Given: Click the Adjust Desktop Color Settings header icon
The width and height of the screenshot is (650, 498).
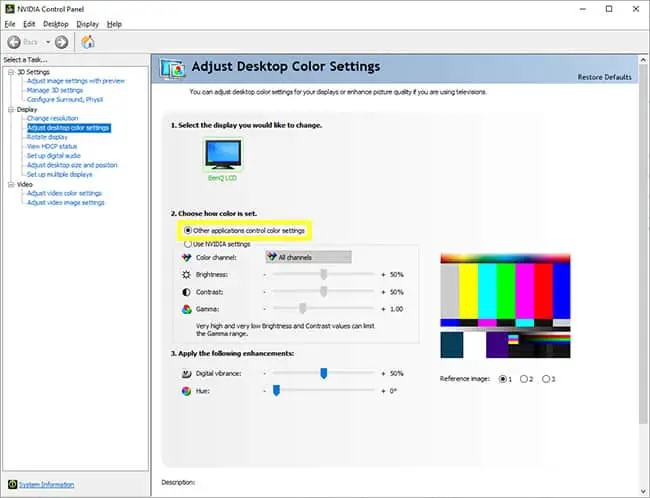Looking at the screenshot, I should click(170, 68).
